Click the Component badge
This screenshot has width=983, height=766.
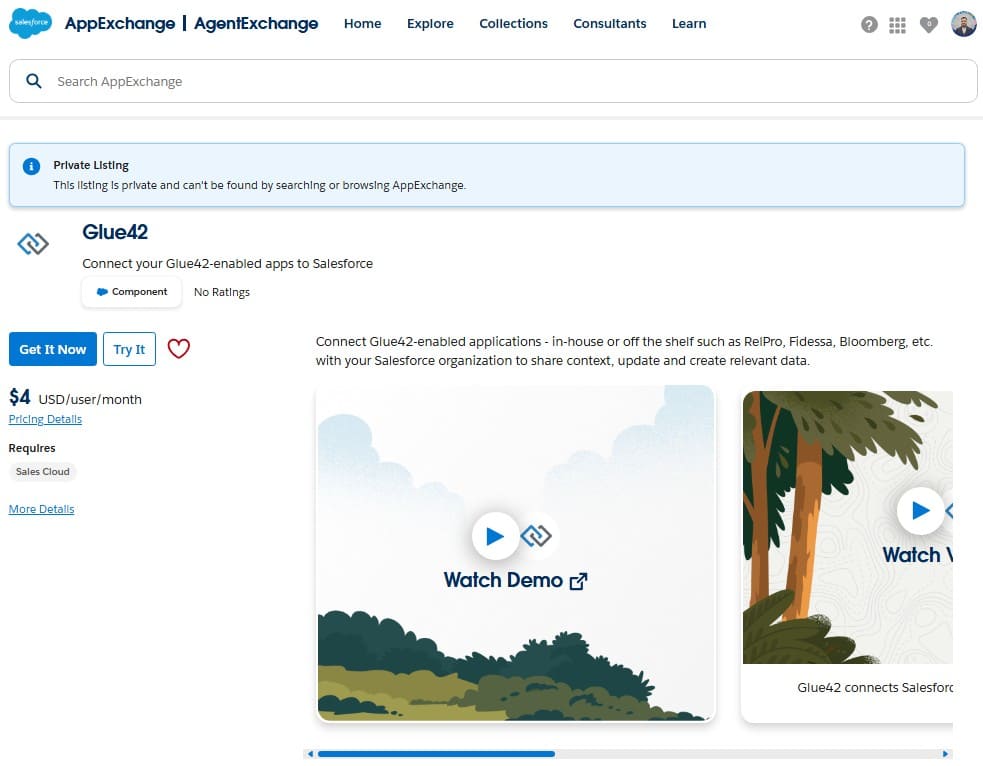[x=132, y=291]
